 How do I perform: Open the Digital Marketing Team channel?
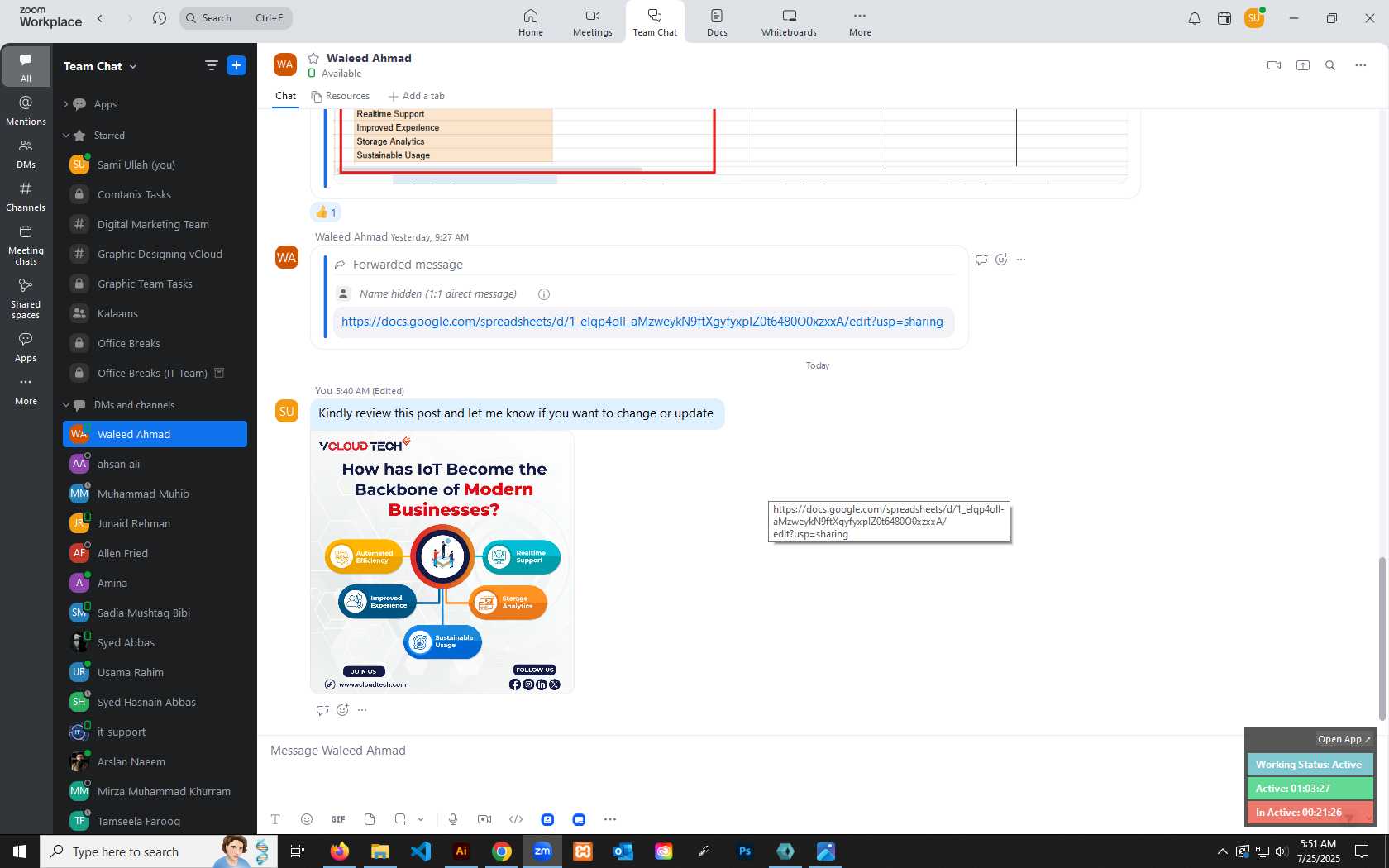(x=155, y=224)
